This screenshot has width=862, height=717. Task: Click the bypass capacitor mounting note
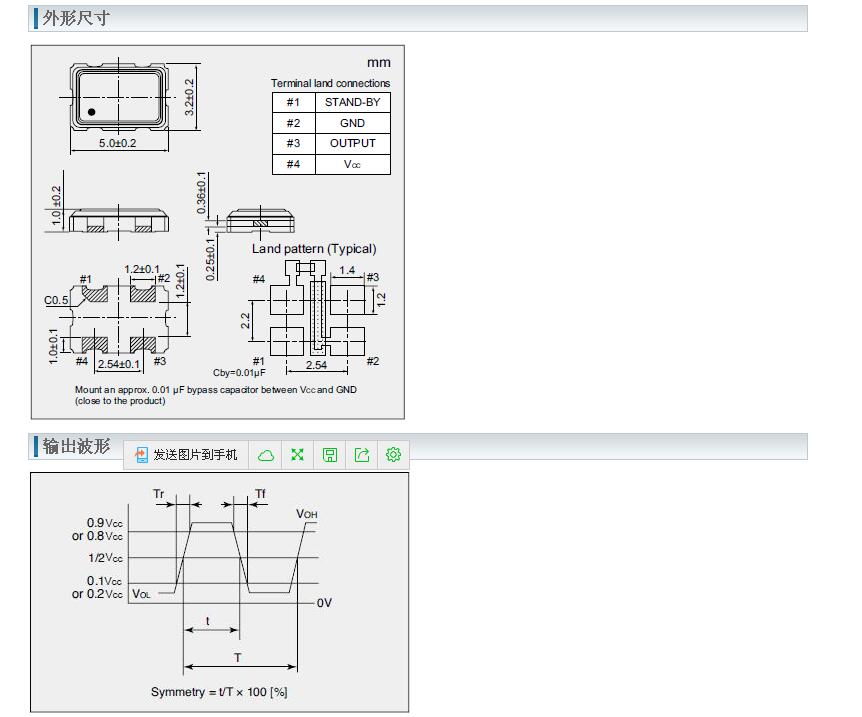point(216,395)
